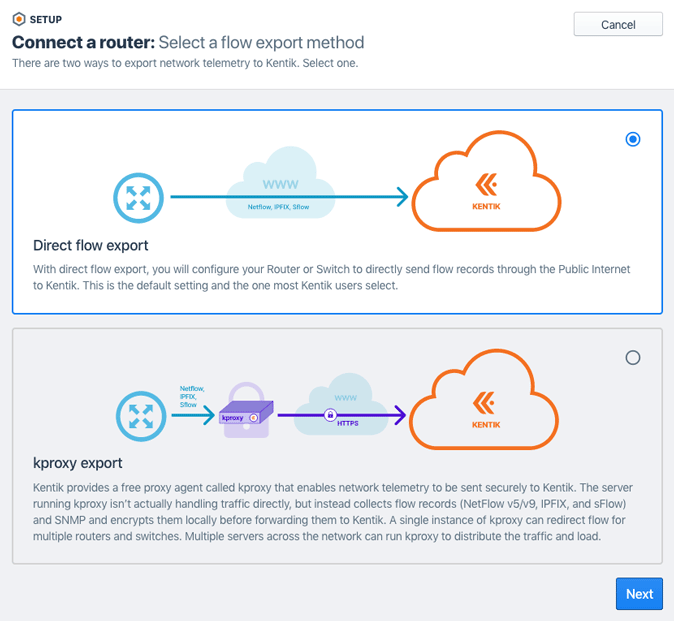Click the HTTPS lock icon

pos(327,413)
